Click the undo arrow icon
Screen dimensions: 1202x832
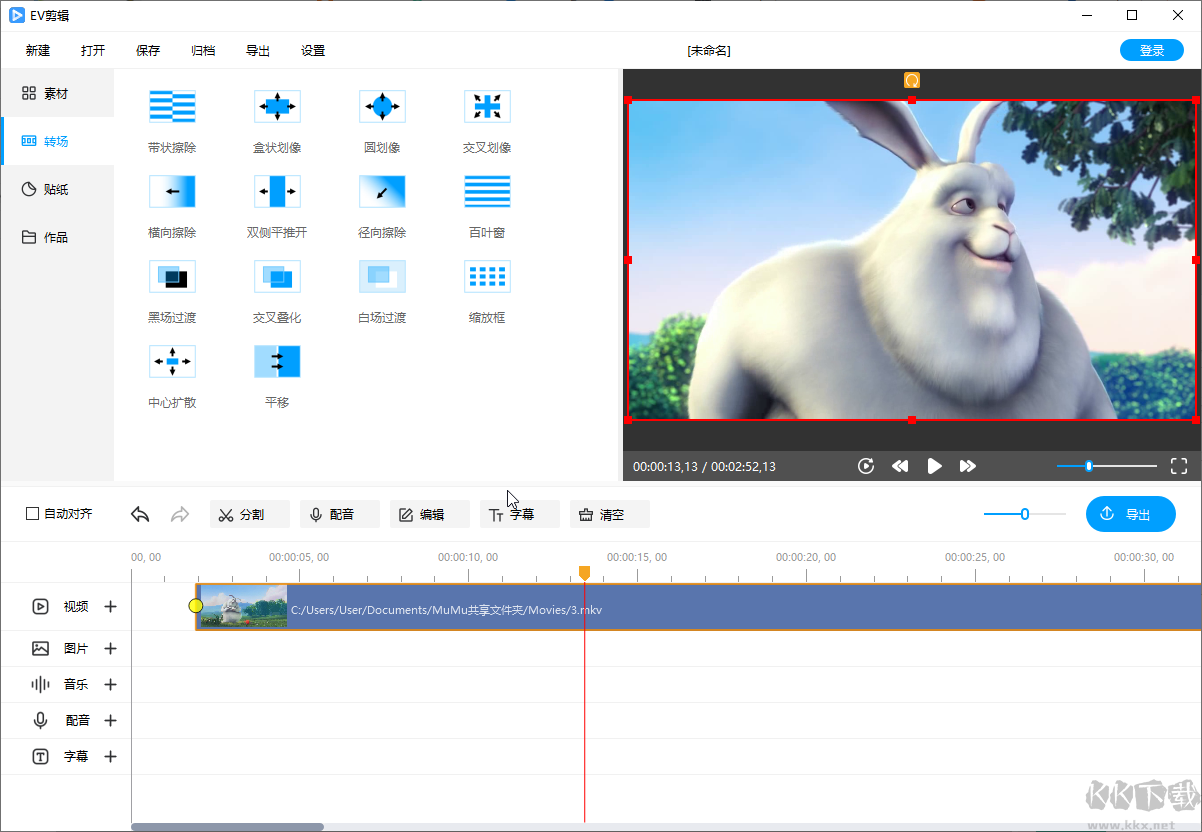coord(140,514)
